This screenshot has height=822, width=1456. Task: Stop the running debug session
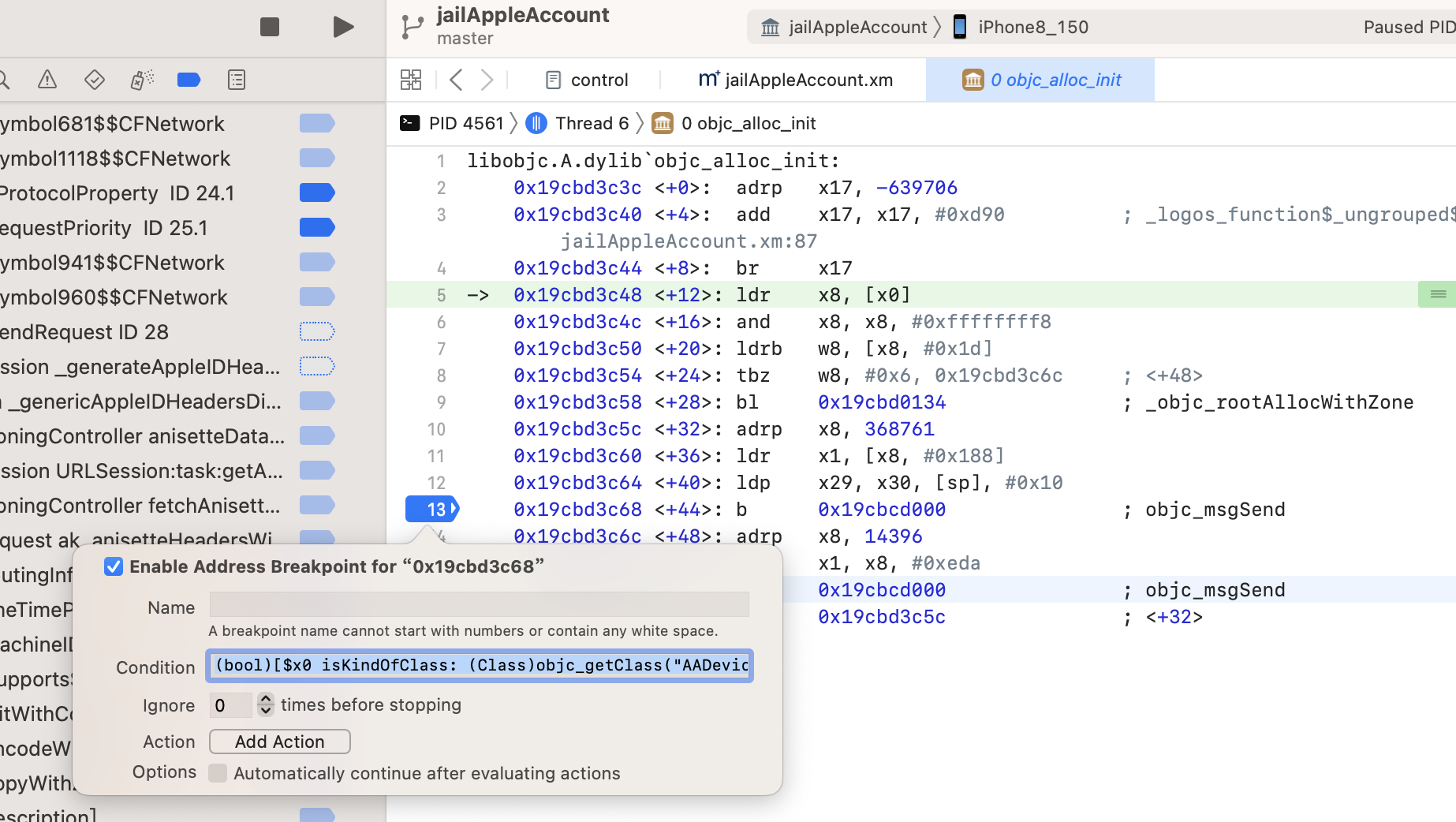pyautogui.click(x=270, y=27)
